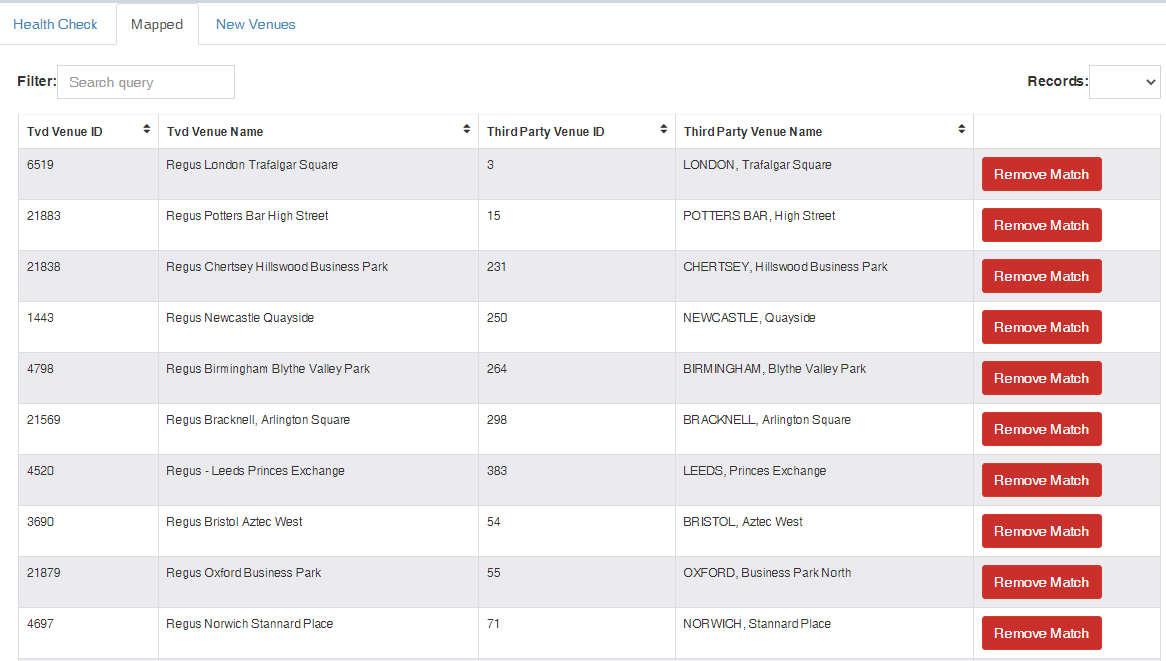
Task: Click the Tvd Venue Name column header
Action: tap(318, 132)
